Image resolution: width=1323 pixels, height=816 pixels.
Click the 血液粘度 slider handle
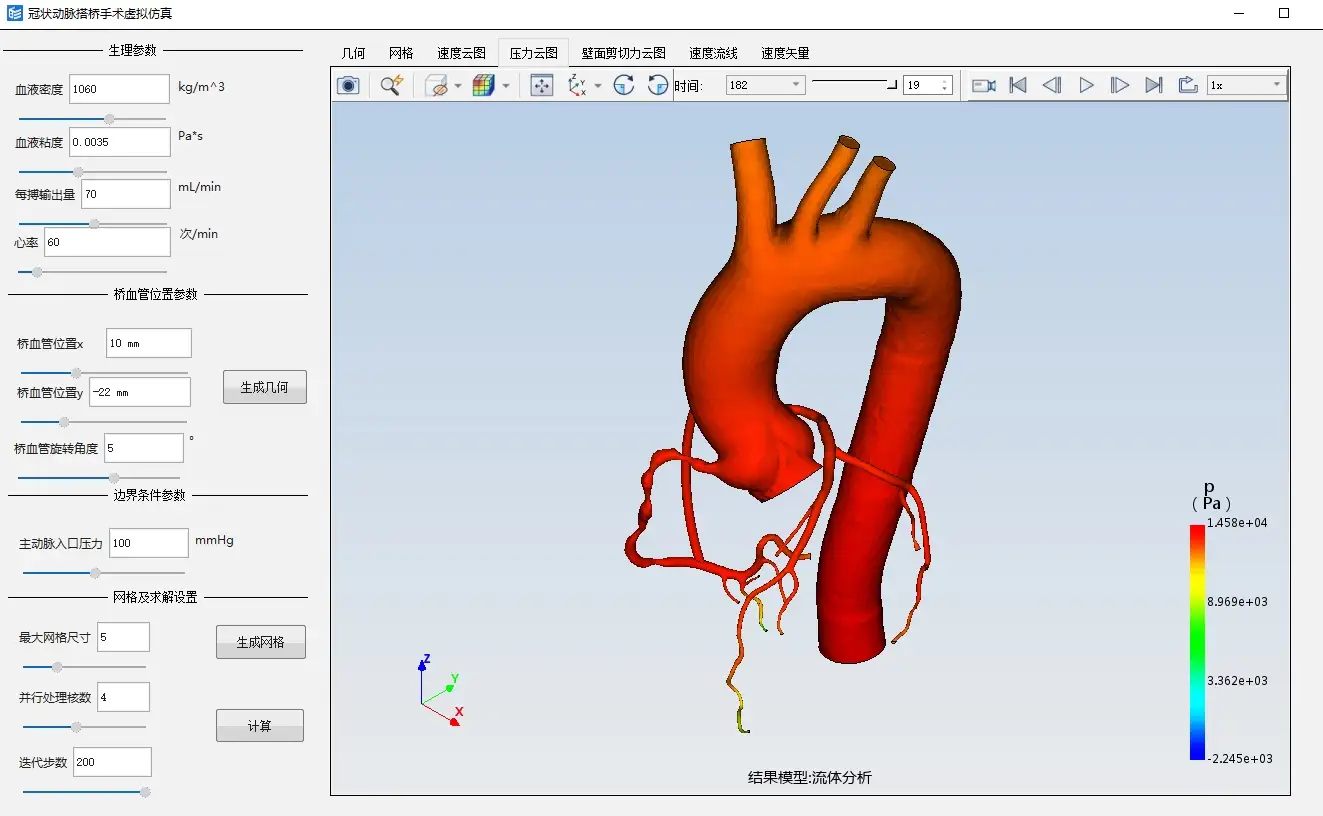[x=78, y=172]
